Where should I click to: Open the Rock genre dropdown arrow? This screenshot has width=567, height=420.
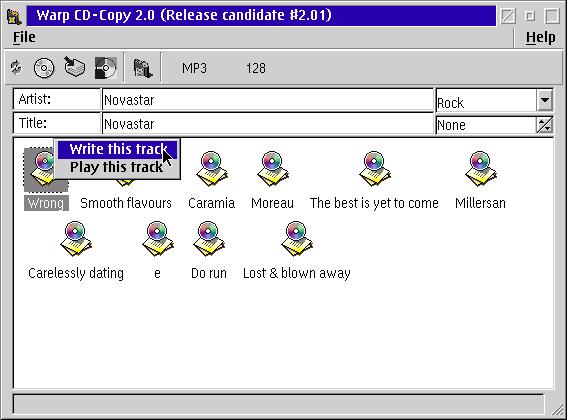point(545,100)
